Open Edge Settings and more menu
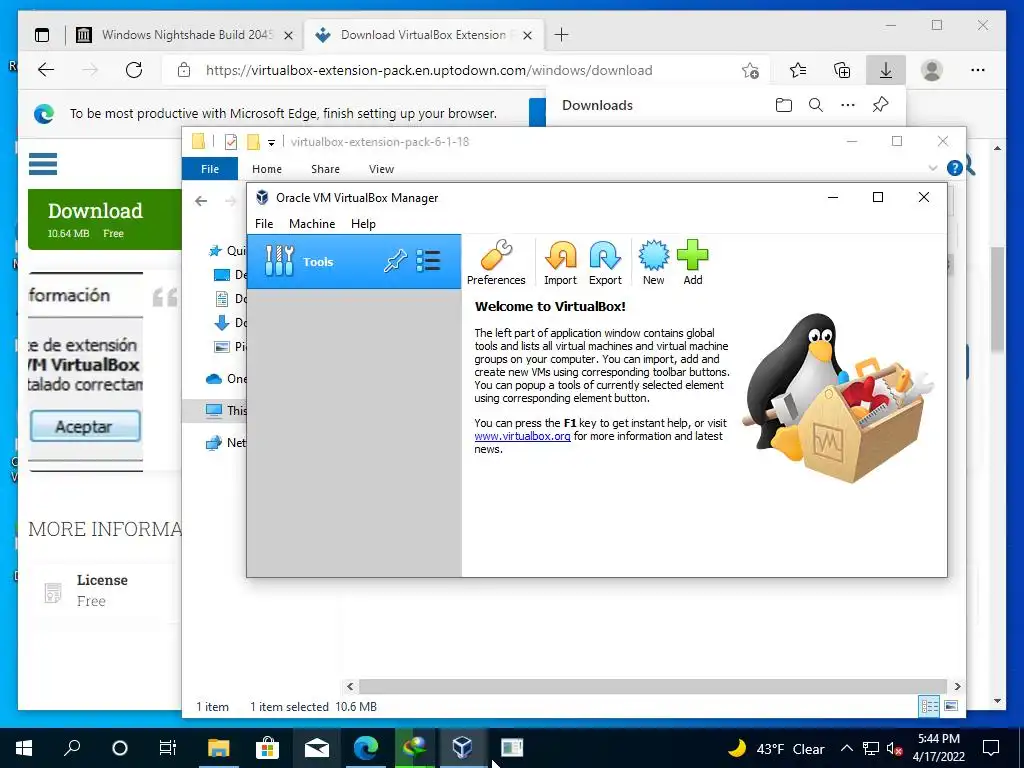The height and width of the screenshot is (768, 1024). point(978,70)
